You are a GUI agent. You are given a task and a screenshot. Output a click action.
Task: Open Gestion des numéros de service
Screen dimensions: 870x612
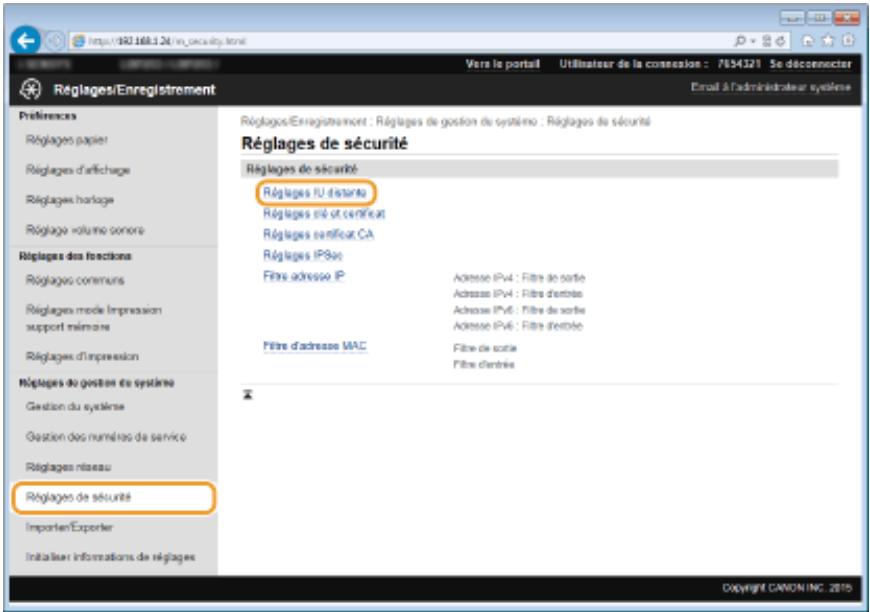coord(106,437)
